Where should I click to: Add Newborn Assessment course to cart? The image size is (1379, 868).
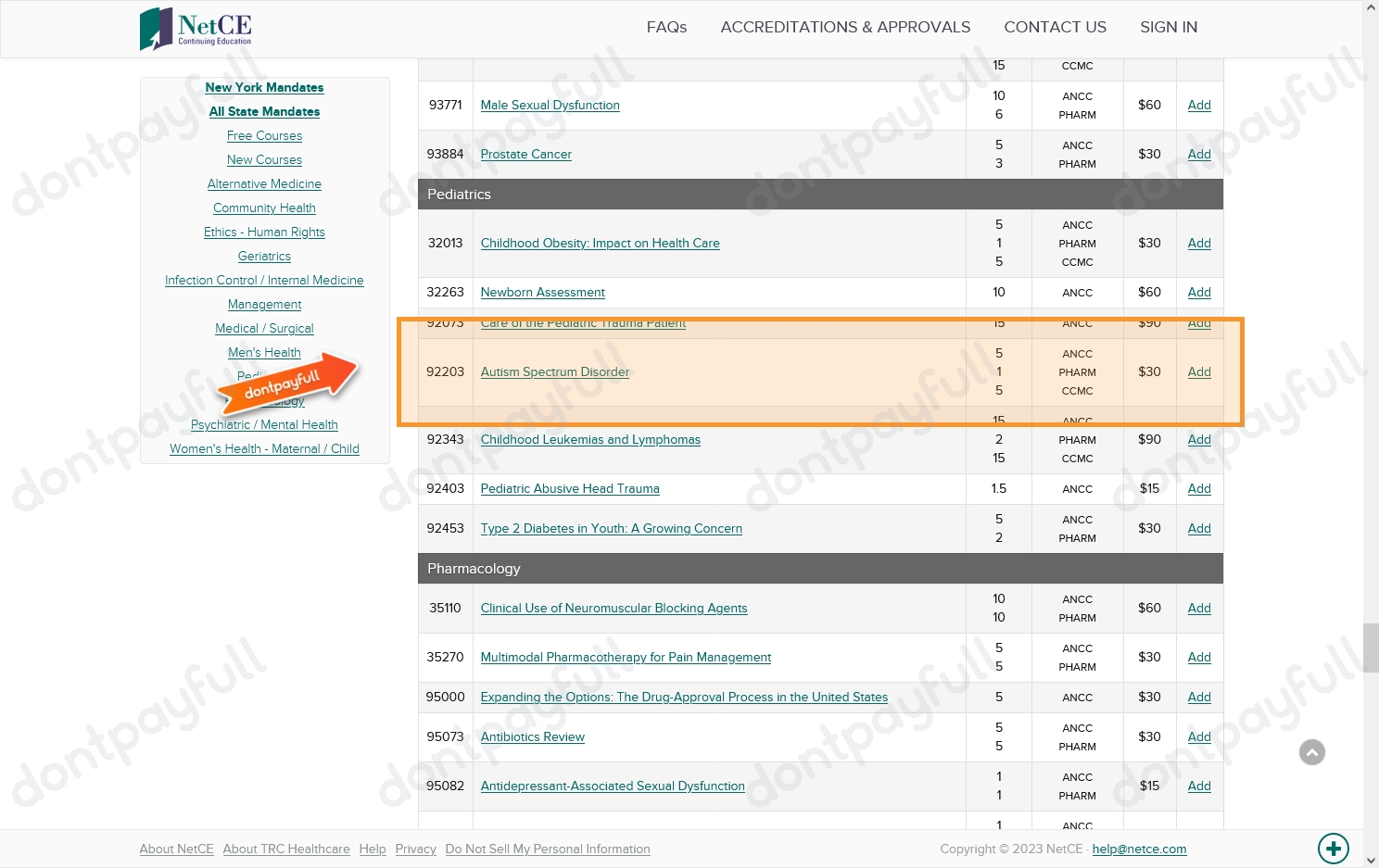click(1199, 292)
